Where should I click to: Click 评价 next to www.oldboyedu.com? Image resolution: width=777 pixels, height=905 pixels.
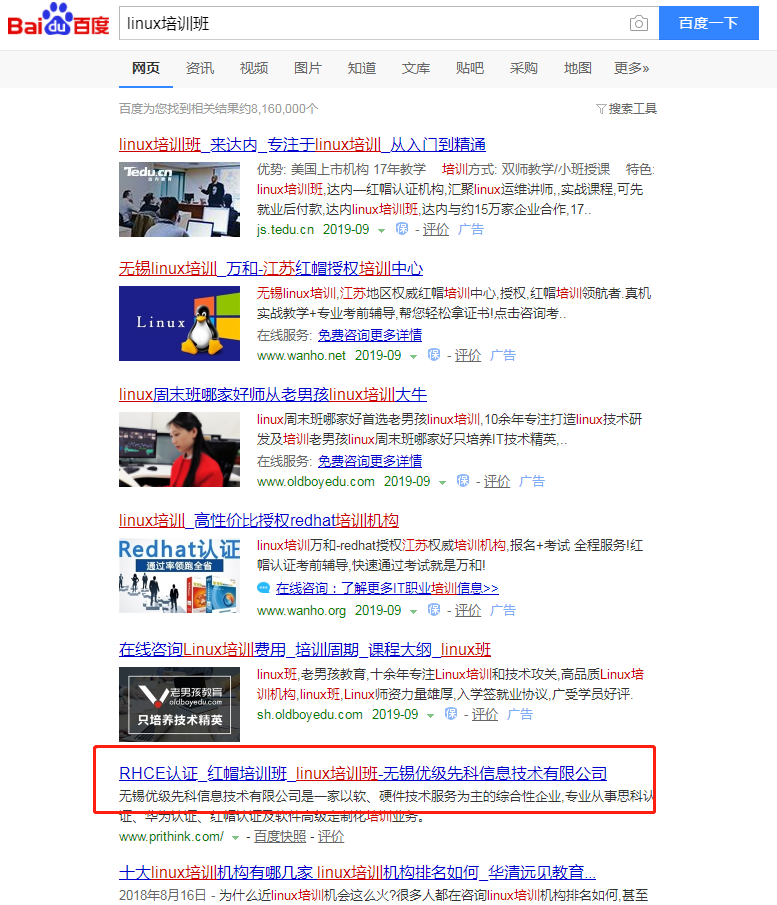(496, 481)
